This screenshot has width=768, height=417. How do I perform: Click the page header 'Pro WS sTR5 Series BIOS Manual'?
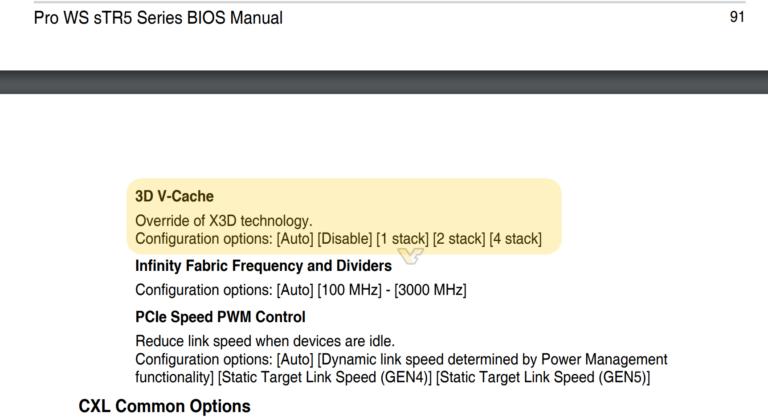(158, 18)
